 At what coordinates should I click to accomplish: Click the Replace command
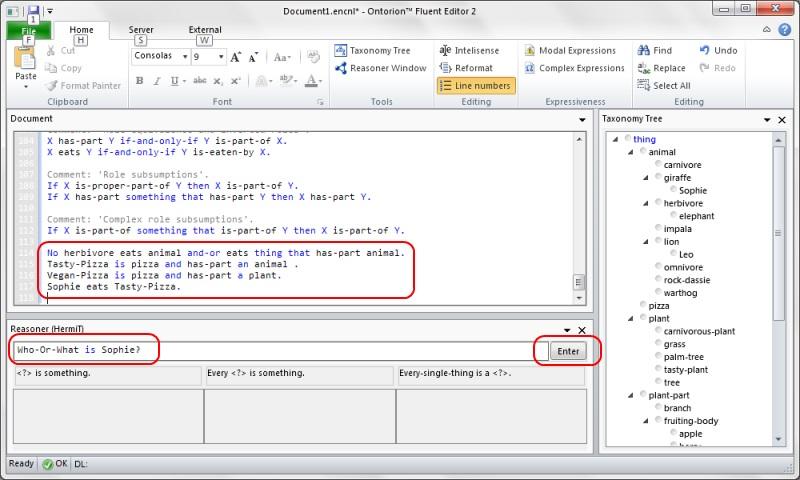(x=661, y=68)
